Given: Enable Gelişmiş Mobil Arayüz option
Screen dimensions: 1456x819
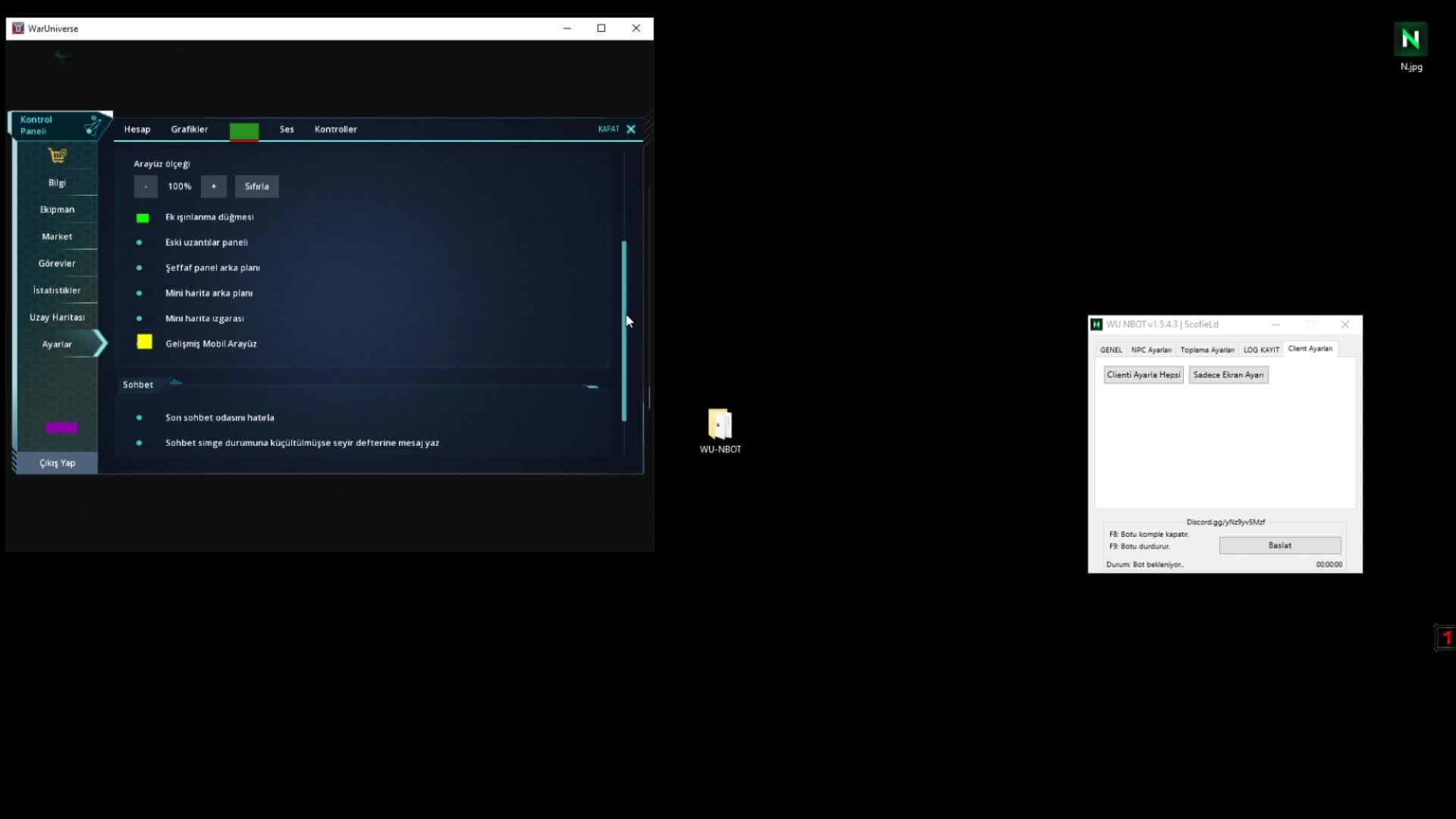Looking at the screenshot, I should tap(144, 343).
